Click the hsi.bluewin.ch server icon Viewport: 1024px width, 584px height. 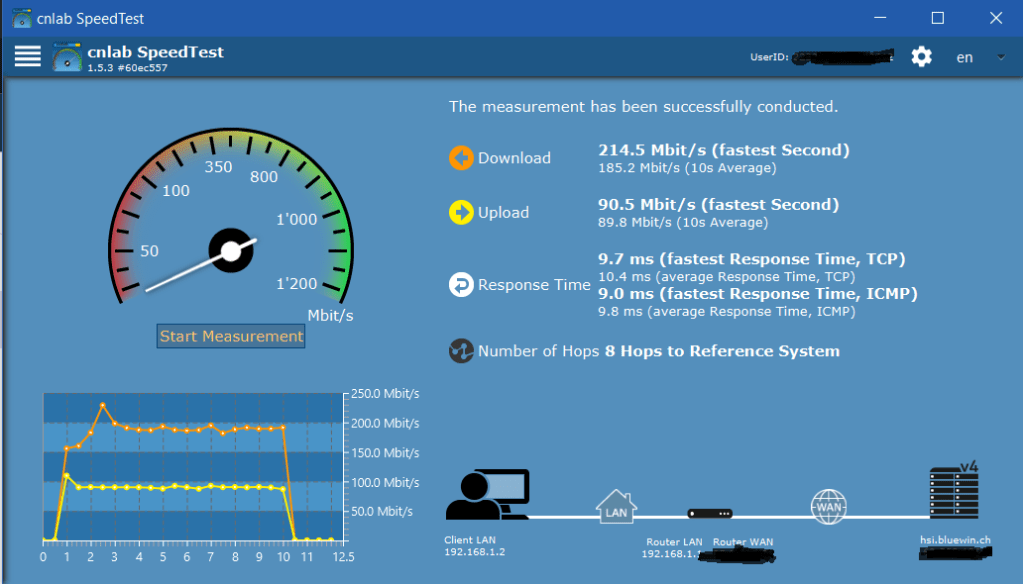953,495
